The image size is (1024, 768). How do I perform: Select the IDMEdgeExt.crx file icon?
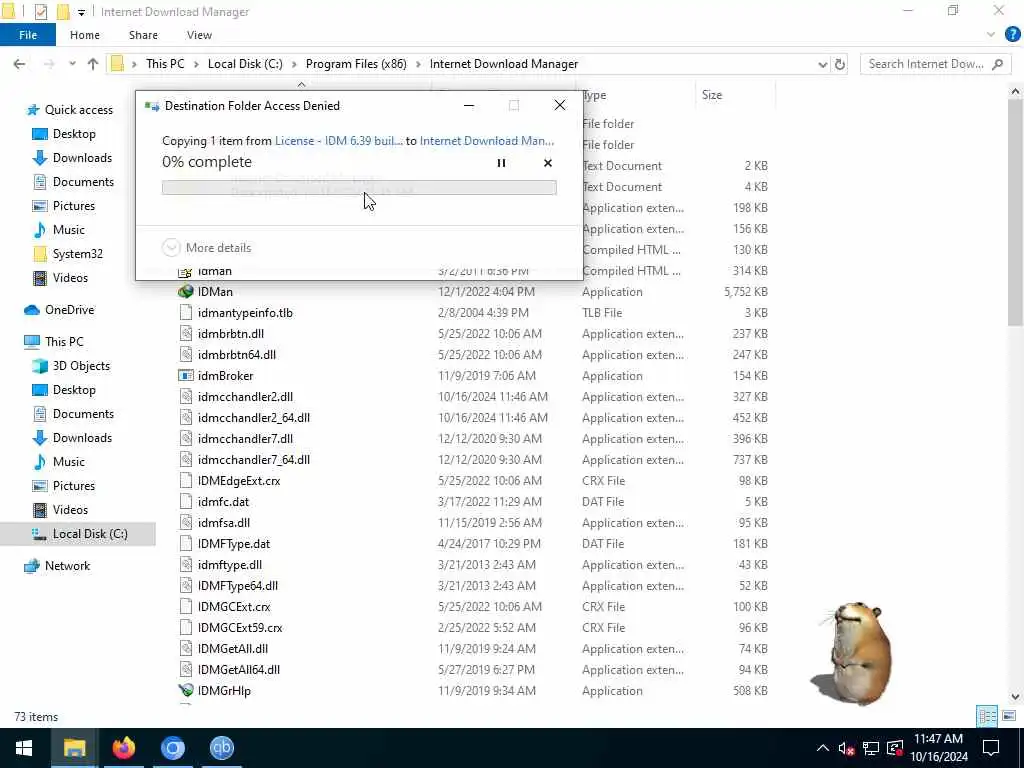pos(186,481)
